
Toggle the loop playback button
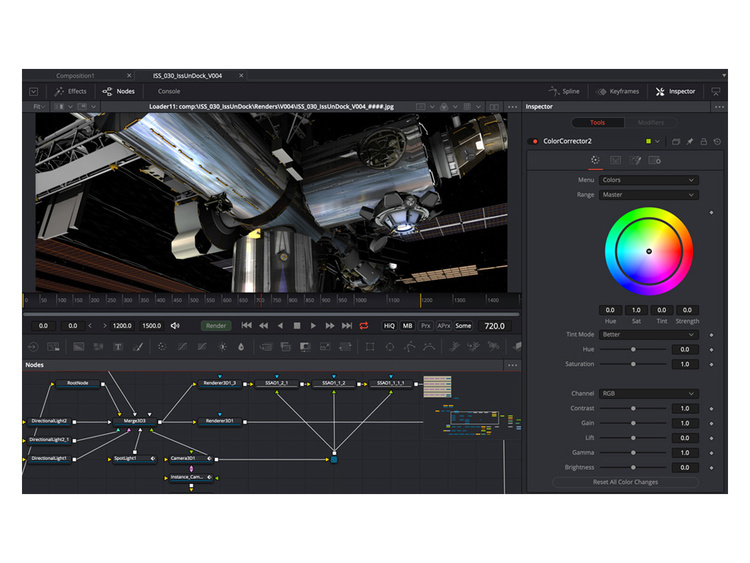pos(364,325)
